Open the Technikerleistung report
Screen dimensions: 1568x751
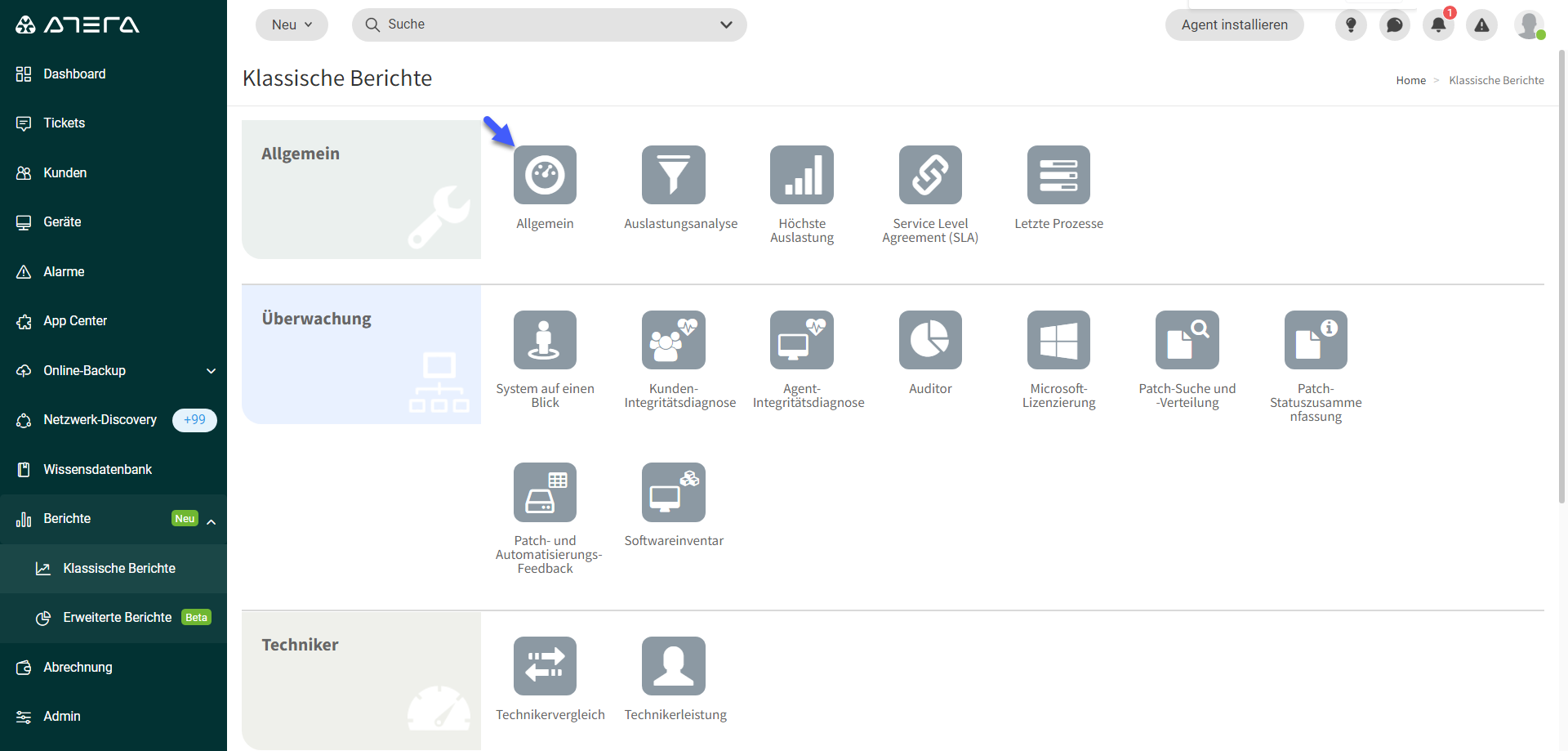pyautogui.click(x=673, y=666)
